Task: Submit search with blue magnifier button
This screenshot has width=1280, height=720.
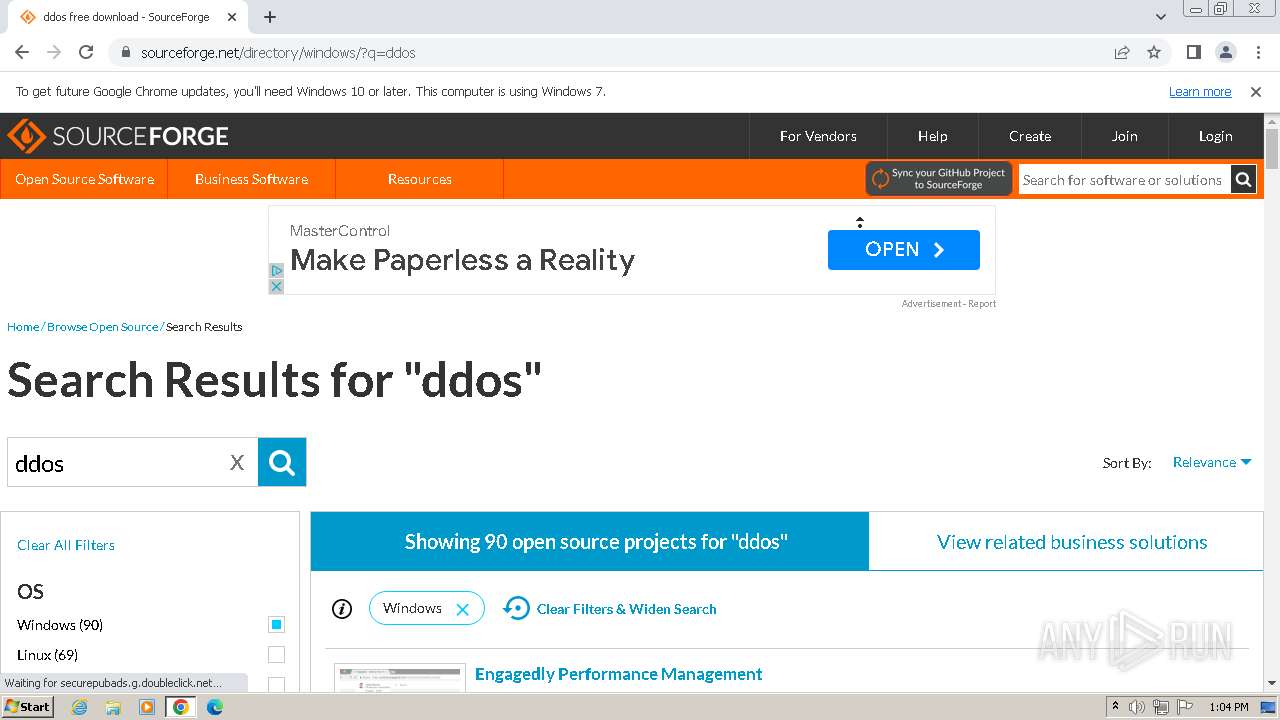Action: pyautogui.click(x=282, y=462)
